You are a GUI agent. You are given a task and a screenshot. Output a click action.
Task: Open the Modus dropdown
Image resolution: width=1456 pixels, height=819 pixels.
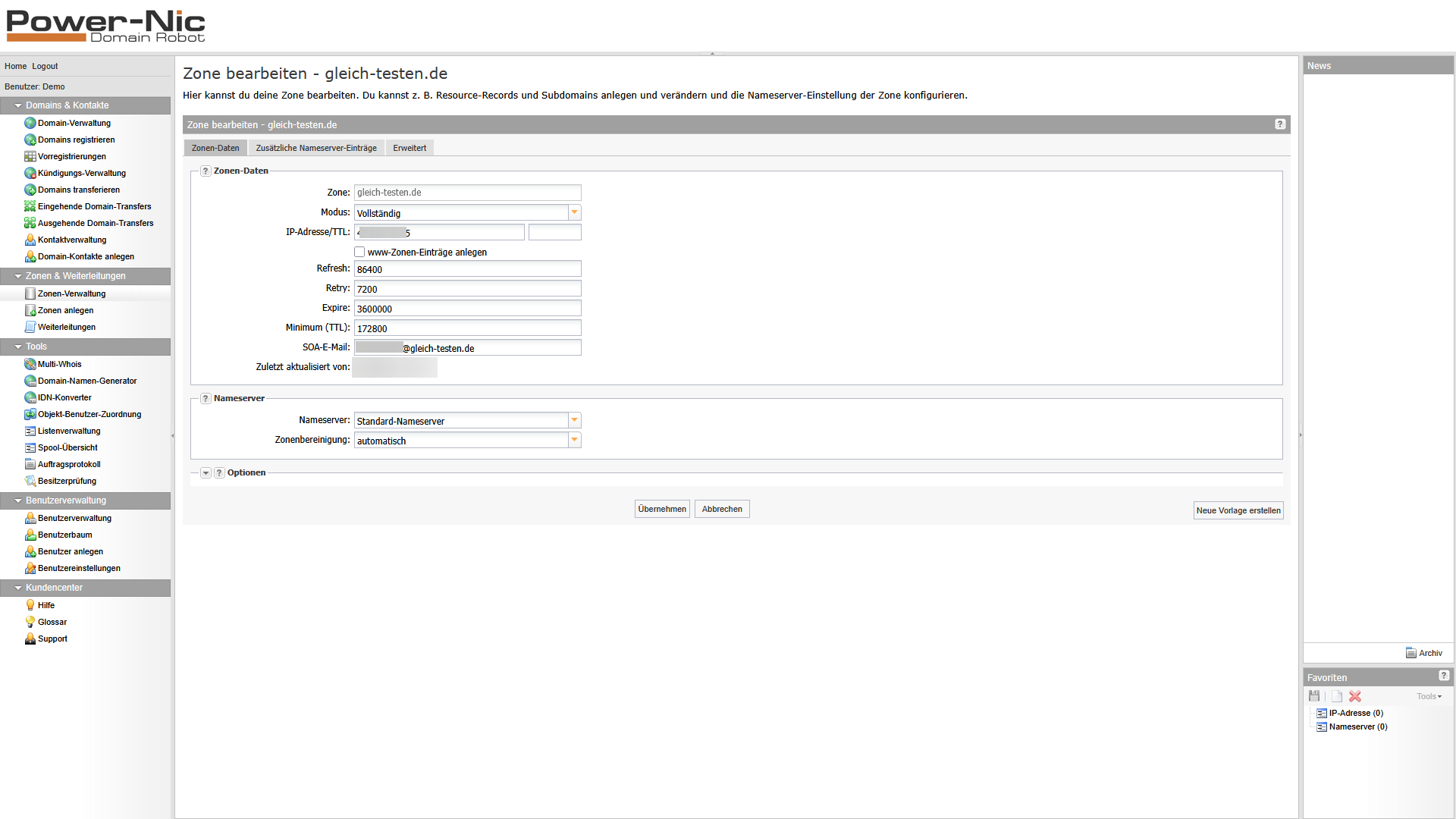(574, 213)
